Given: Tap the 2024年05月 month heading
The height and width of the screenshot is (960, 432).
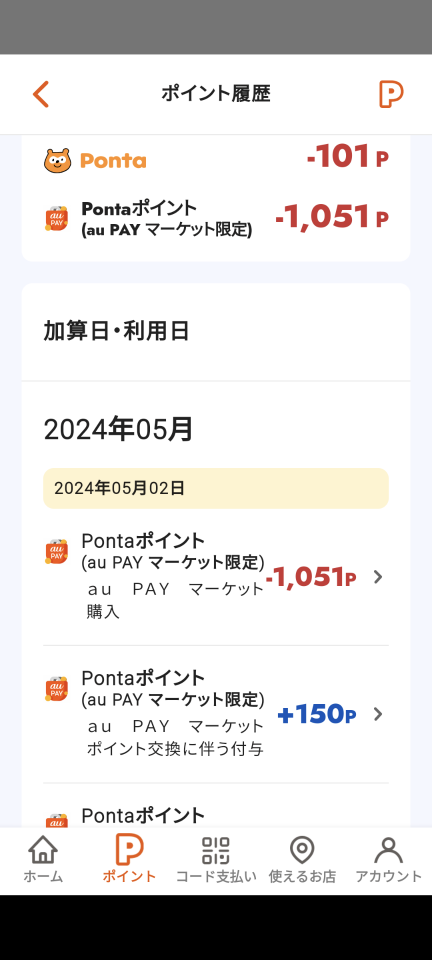Looking at the screenshot, I should pos(119,430).
